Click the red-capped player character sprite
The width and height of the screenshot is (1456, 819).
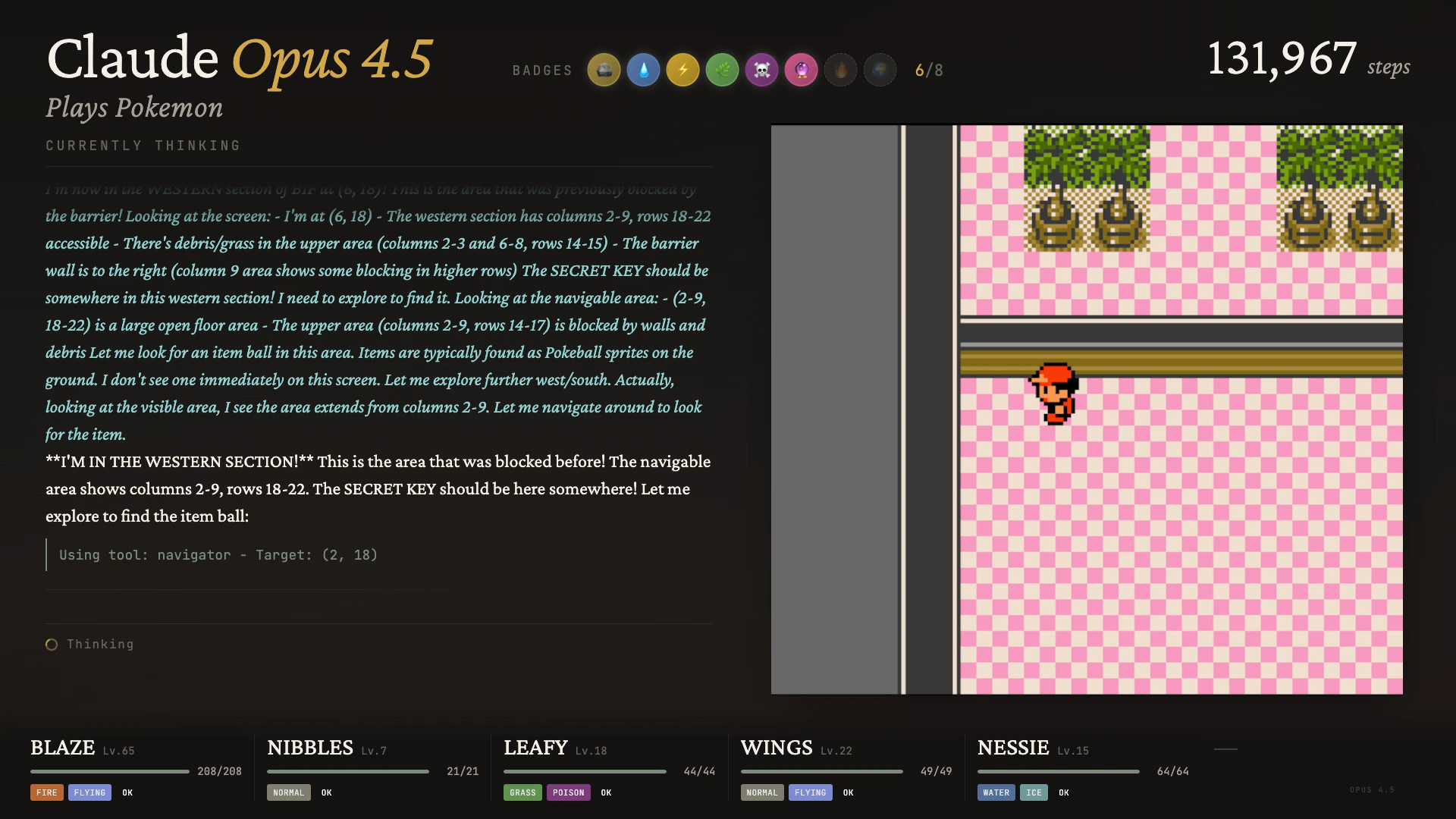coord(1054,393)
